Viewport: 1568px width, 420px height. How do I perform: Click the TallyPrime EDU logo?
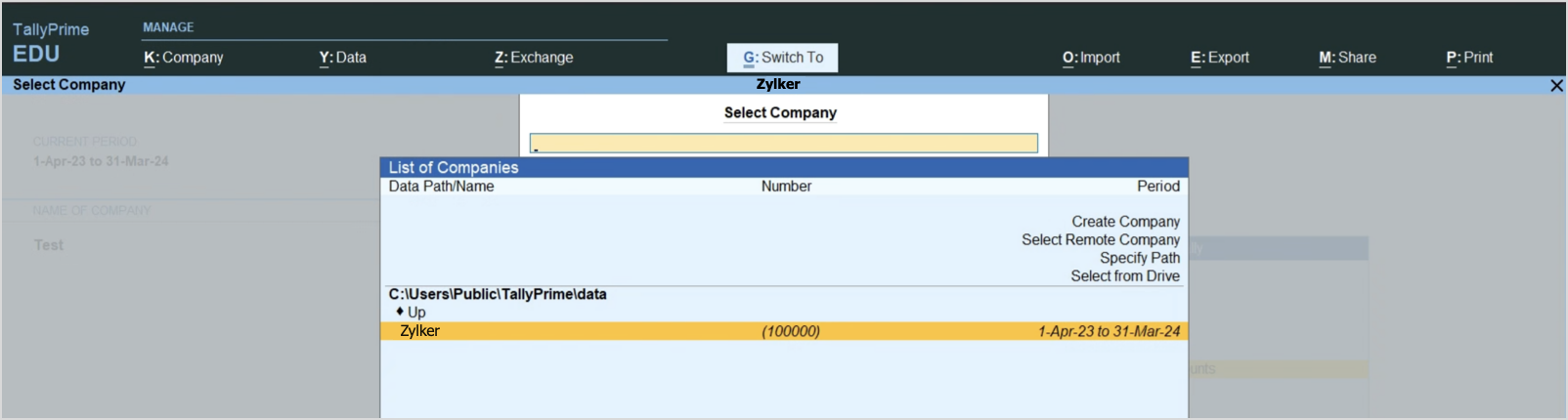click(x=51, y=43)
